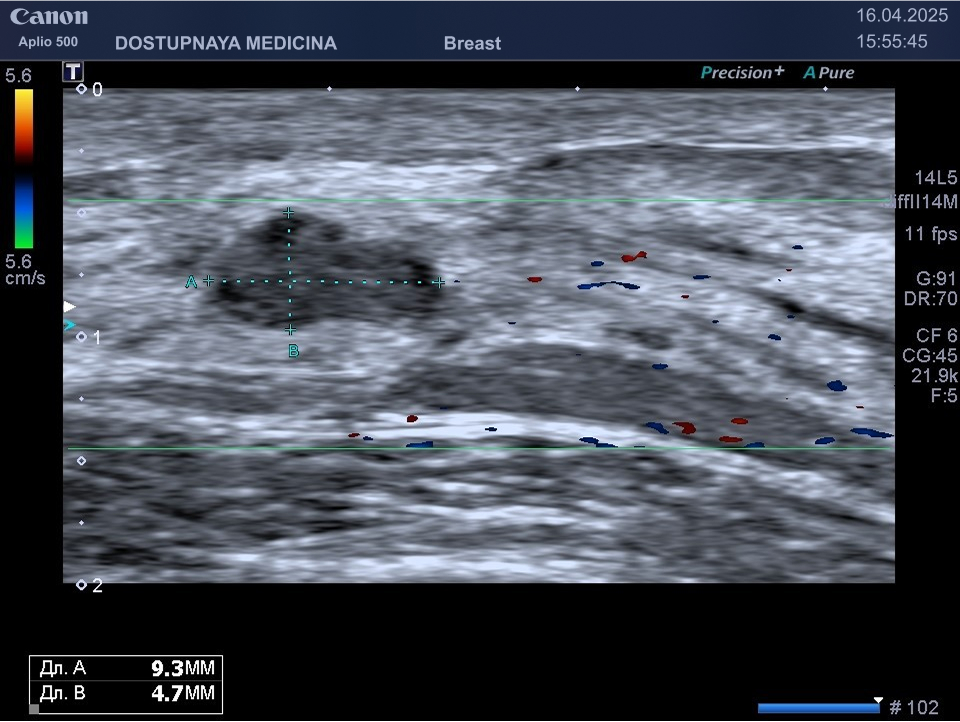Click the small gray square under measurements
This screenshot has height=722, width=960.
click(34, 710)
